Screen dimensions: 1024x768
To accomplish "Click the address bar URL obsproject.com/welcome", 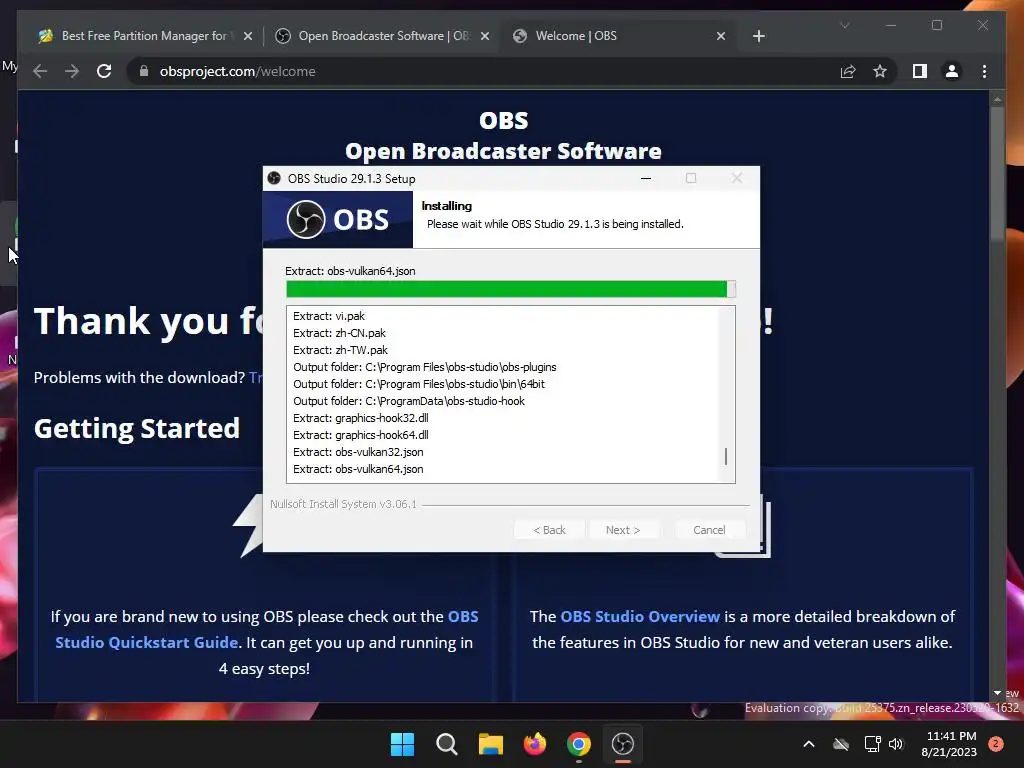I will [x=238, y=71].
